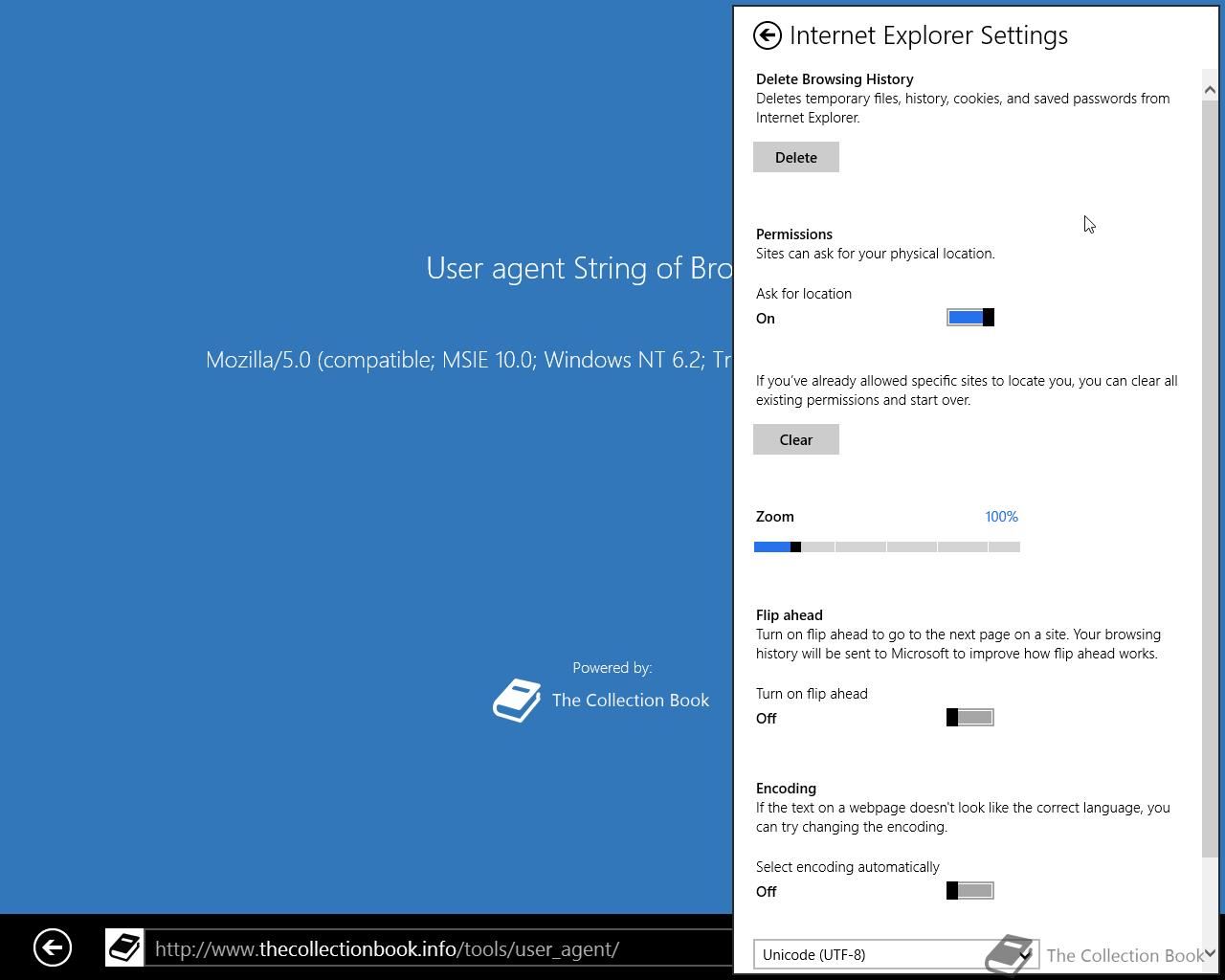
Task: Click the 'Flip ahead' heading
Action: coord(790,615)
